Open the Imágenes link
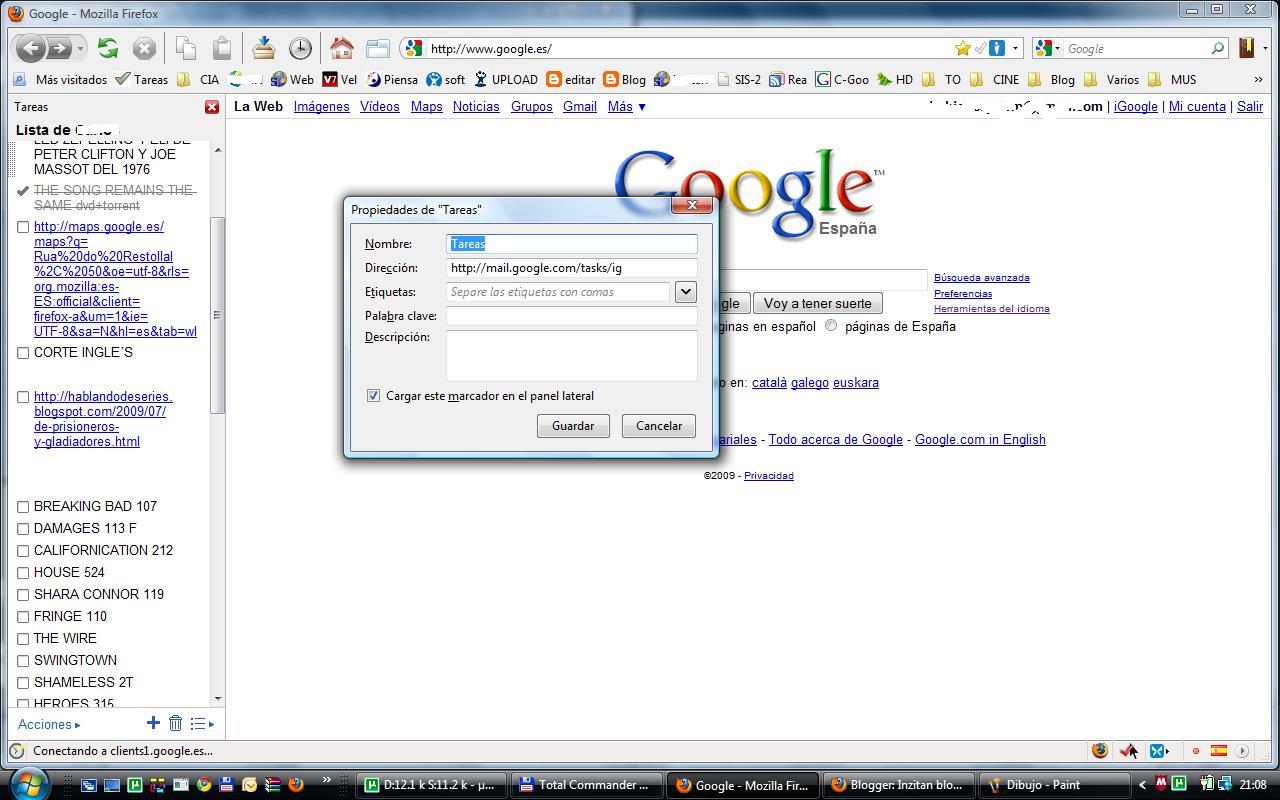 [x=321, y=106]
